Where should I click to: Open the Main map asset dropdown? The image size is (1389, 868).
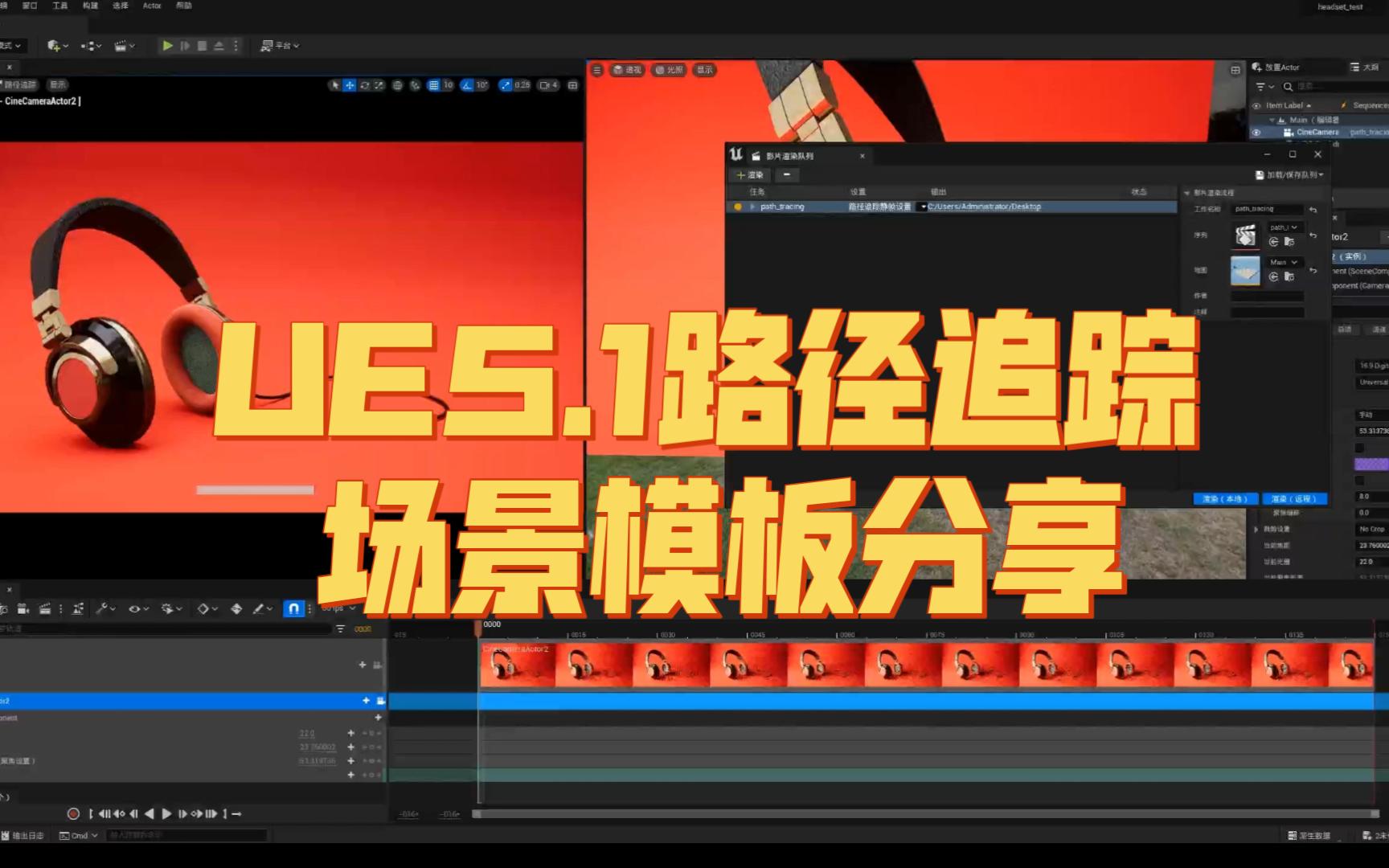(1284, 262)
